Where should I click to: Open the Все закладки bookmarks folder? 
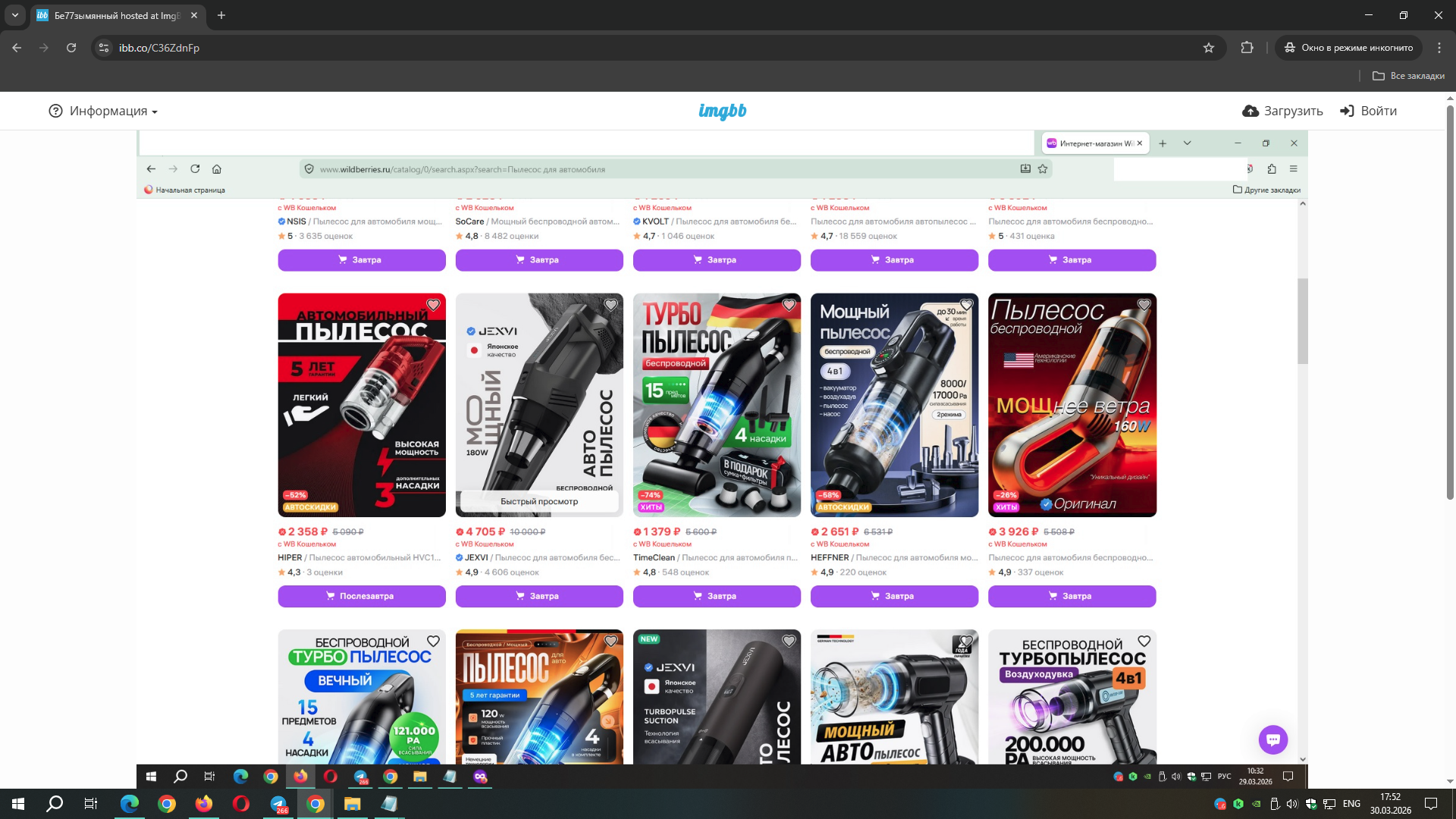point(1408,76)
